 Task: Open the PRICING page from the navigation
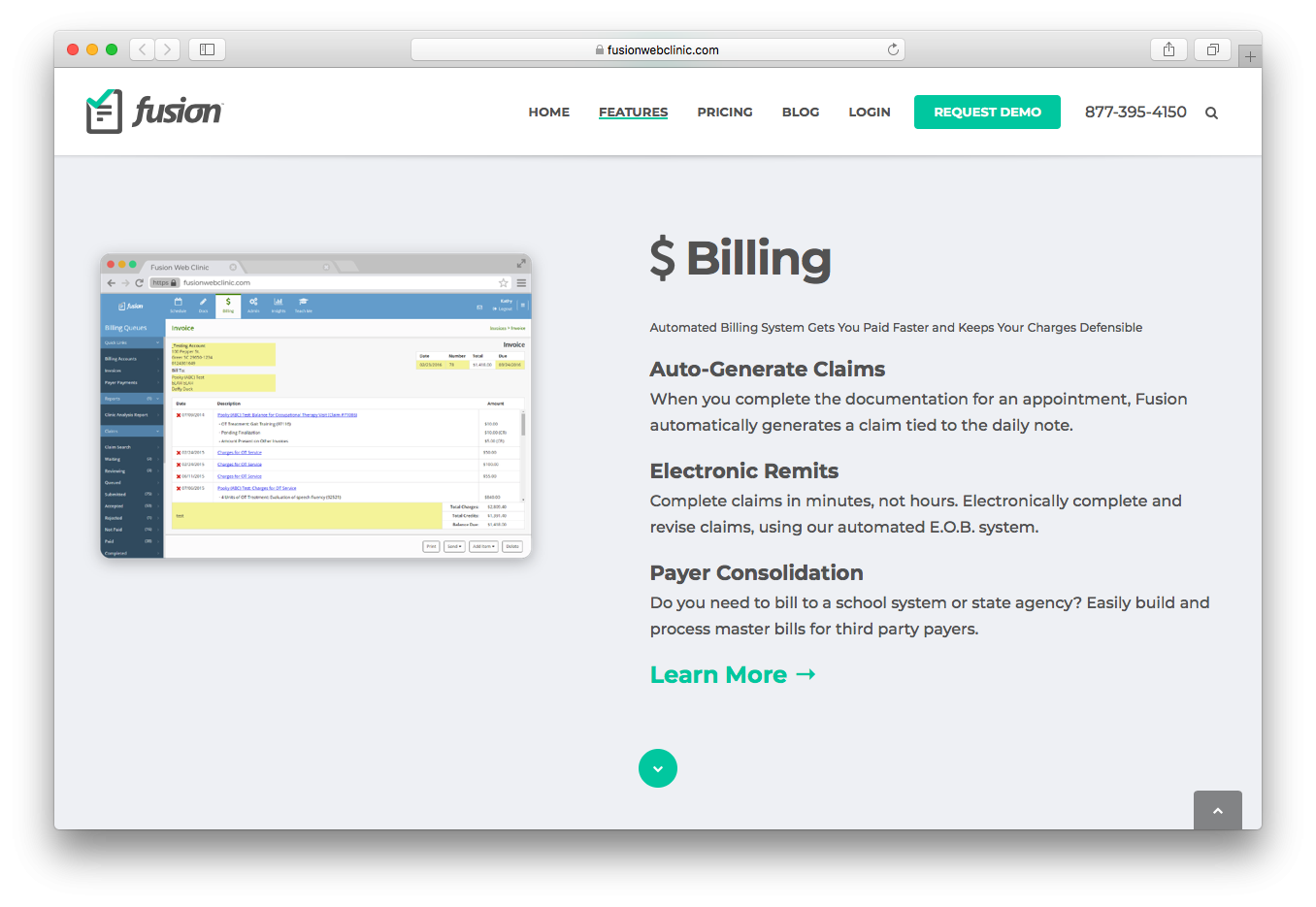(725, 112)
